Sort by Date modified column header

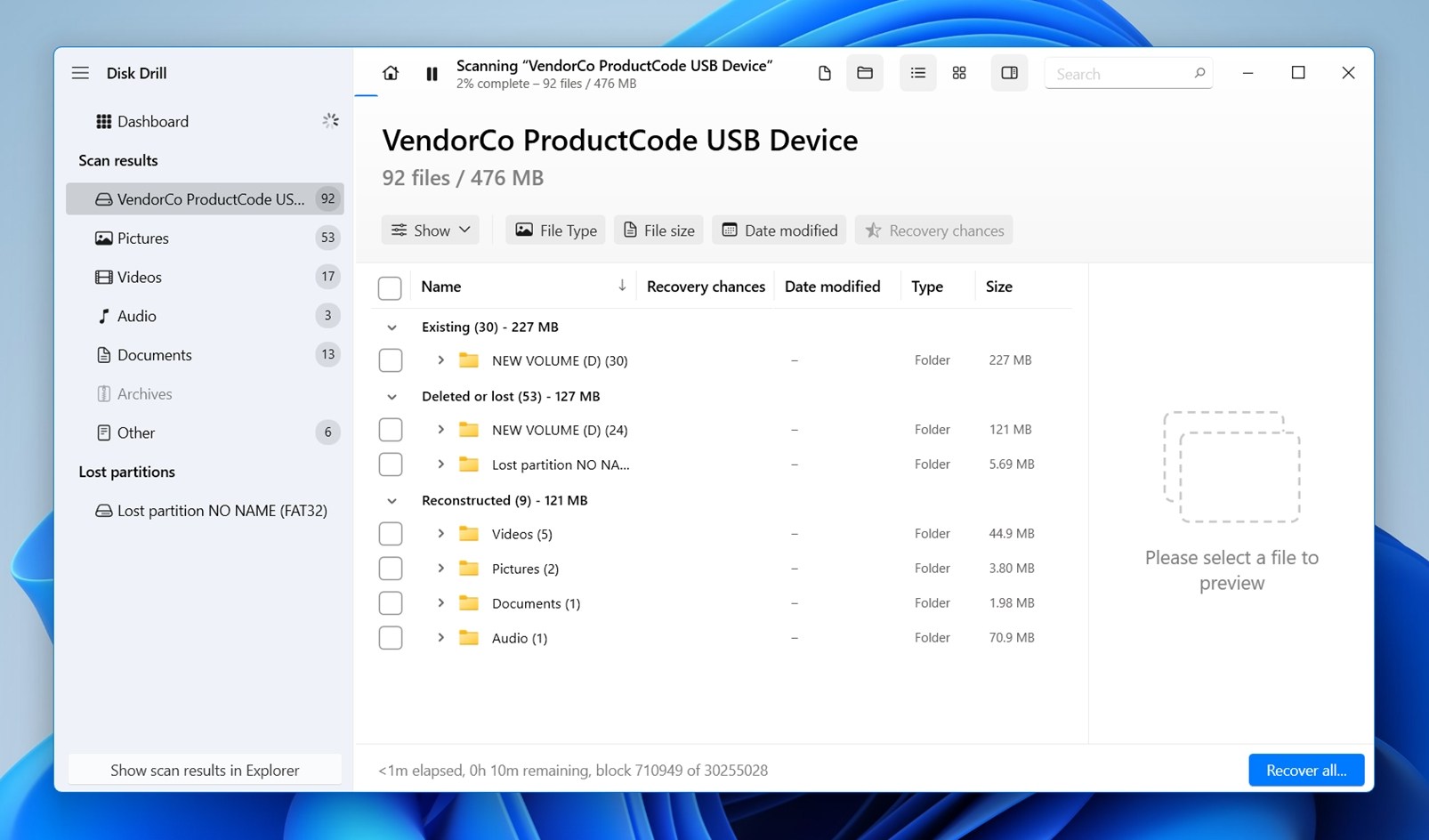point(832,287)
